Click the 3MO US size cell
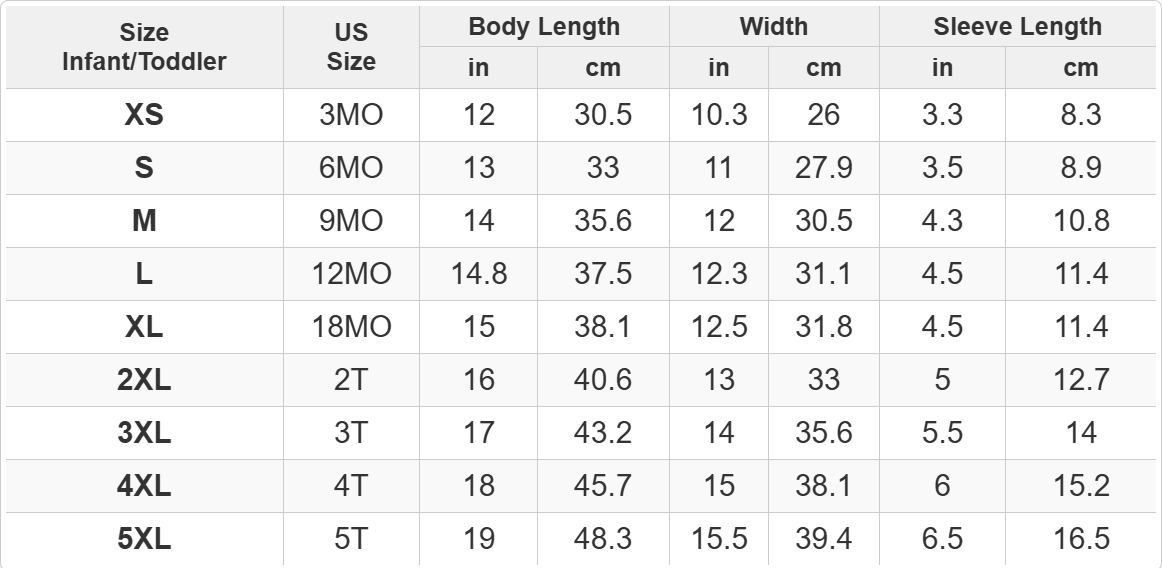 (x=351, y=115)
